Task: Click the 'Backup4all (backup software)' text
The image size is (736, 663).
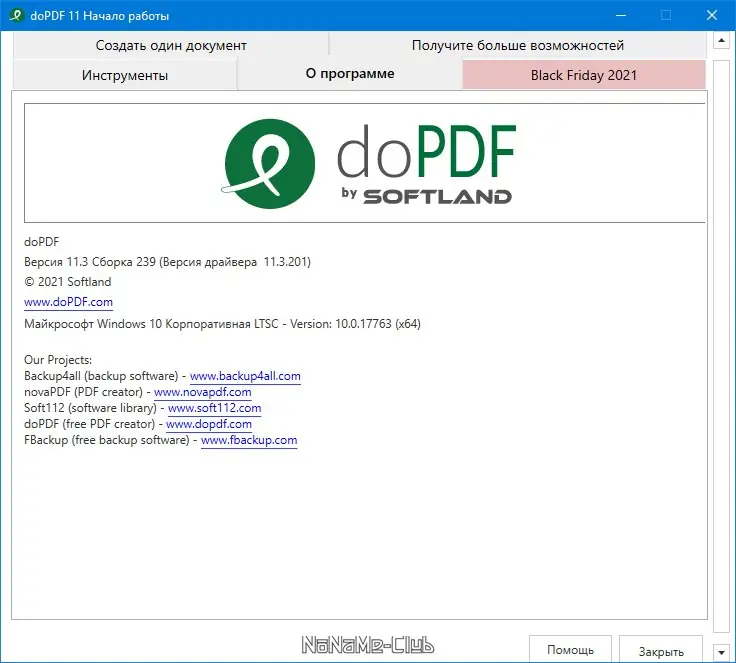Action: (x=101, y=376)
